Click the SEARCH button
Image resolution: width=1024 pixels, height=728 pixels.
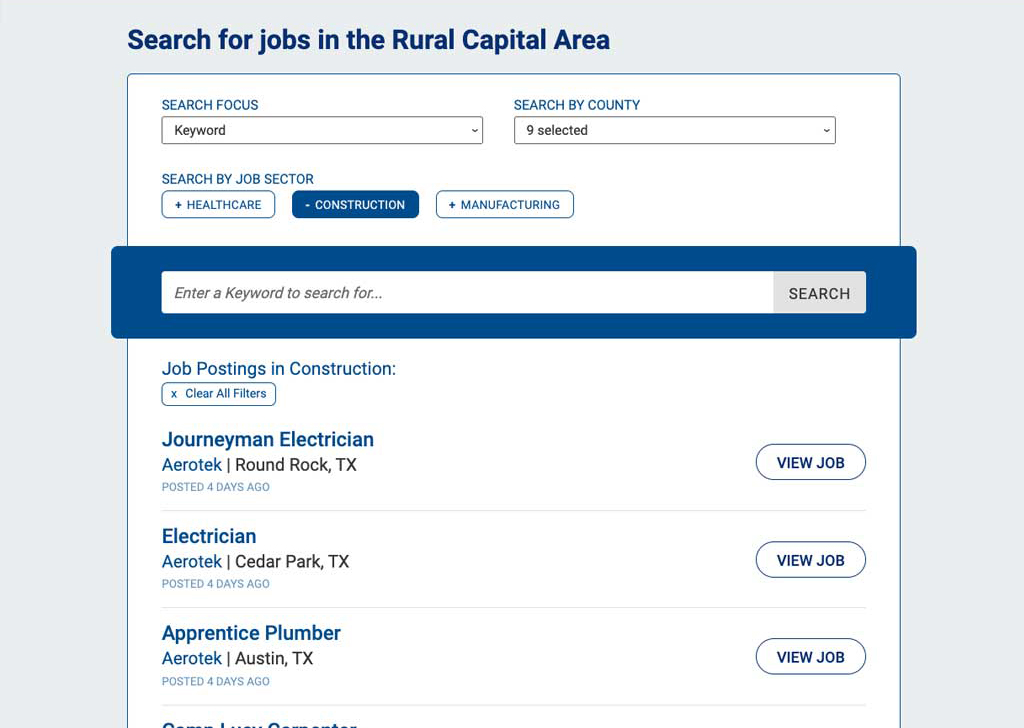point(820,293)
